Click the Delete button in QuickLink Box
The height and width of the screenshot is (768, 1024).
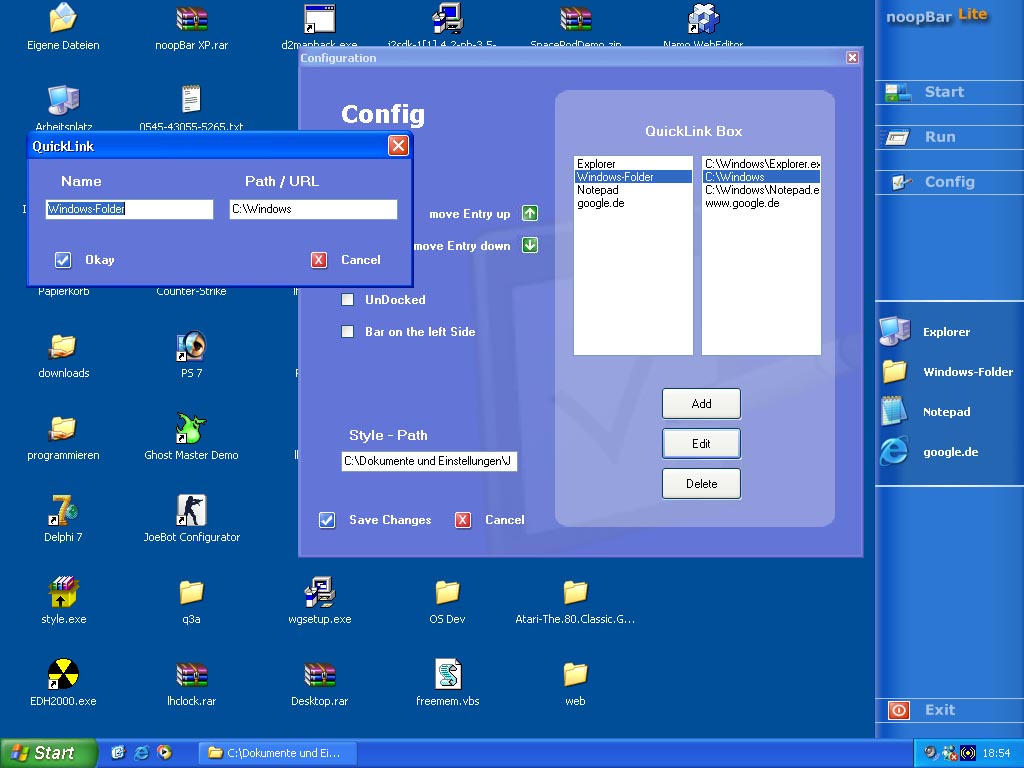click(701, 483)
